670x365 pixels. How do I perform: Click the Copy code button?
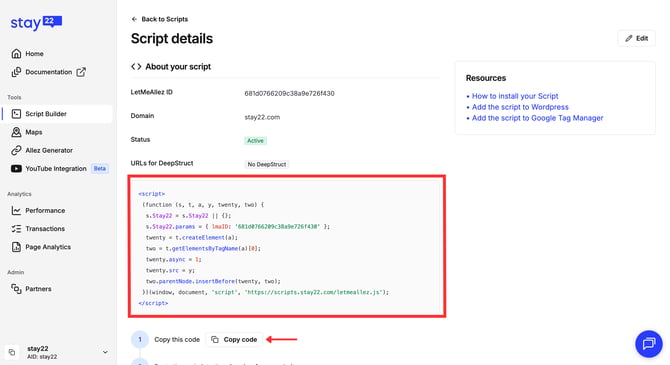click(234, 339)
